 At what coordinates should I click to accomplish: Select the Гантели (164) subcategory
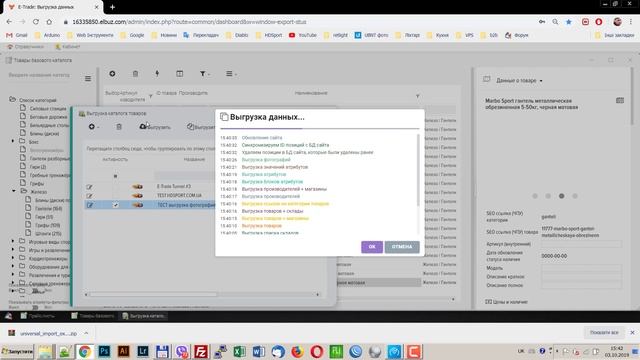[x=49, y=209]
